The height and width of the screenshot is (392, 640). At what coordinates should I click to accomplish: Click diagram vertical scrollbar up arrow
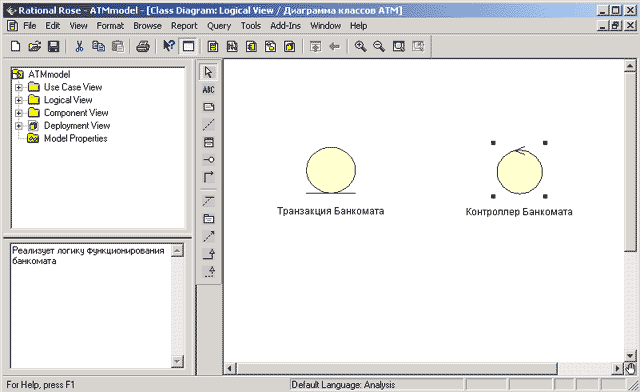630,66
